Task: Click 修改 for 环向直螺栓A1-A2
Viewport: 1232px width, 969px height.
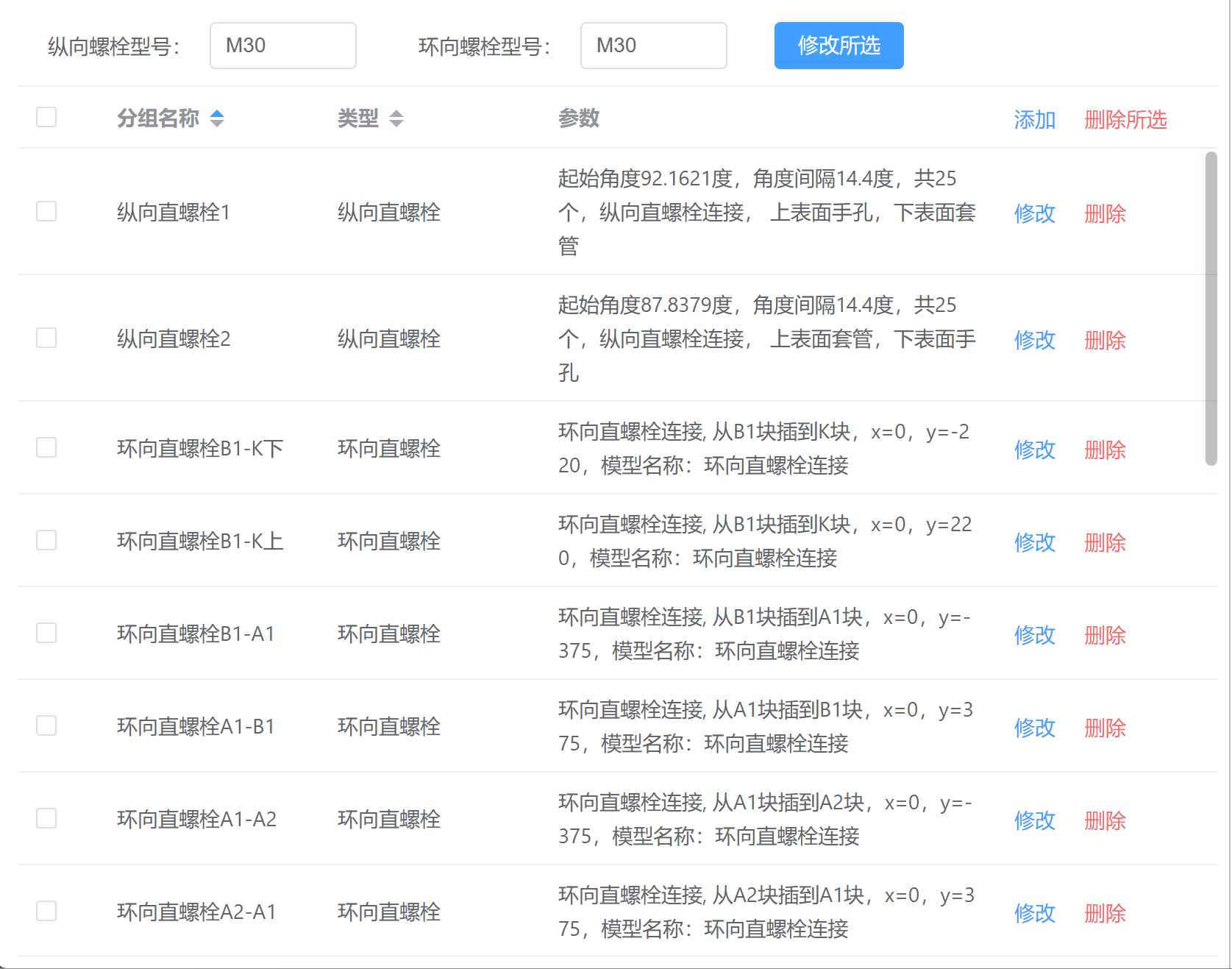Action: [x=1035, y=820]
